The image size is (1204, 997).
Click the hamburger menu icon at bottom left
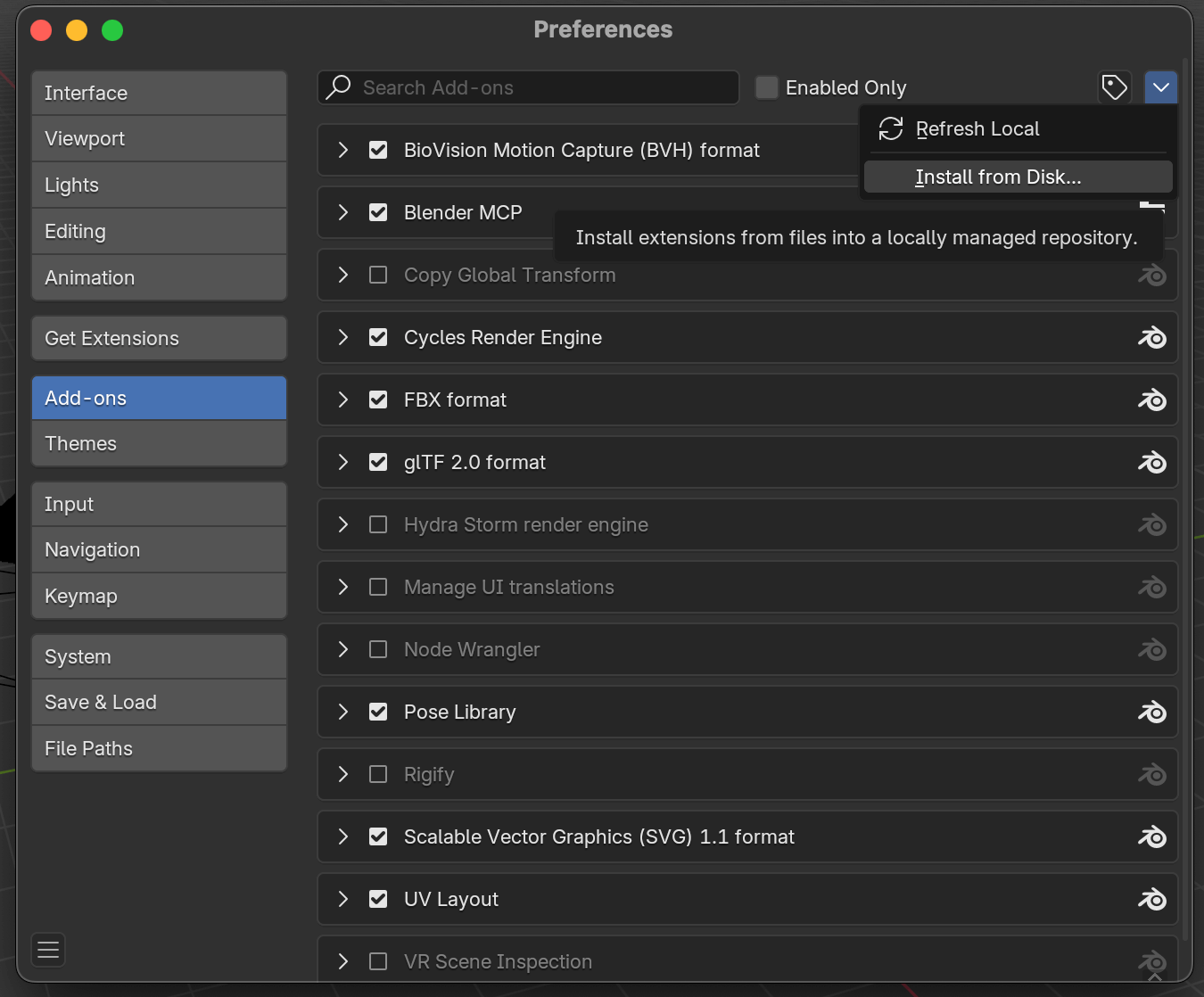click(48, 950)
